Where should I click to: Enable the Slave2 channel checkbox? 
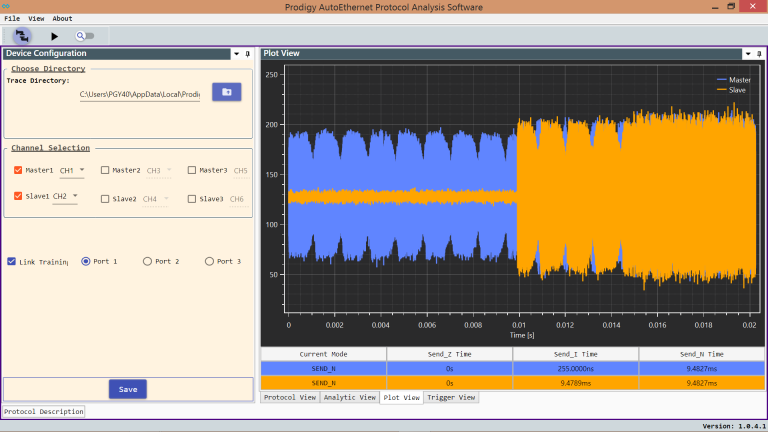pyautogui.click(x=105, y=199)
